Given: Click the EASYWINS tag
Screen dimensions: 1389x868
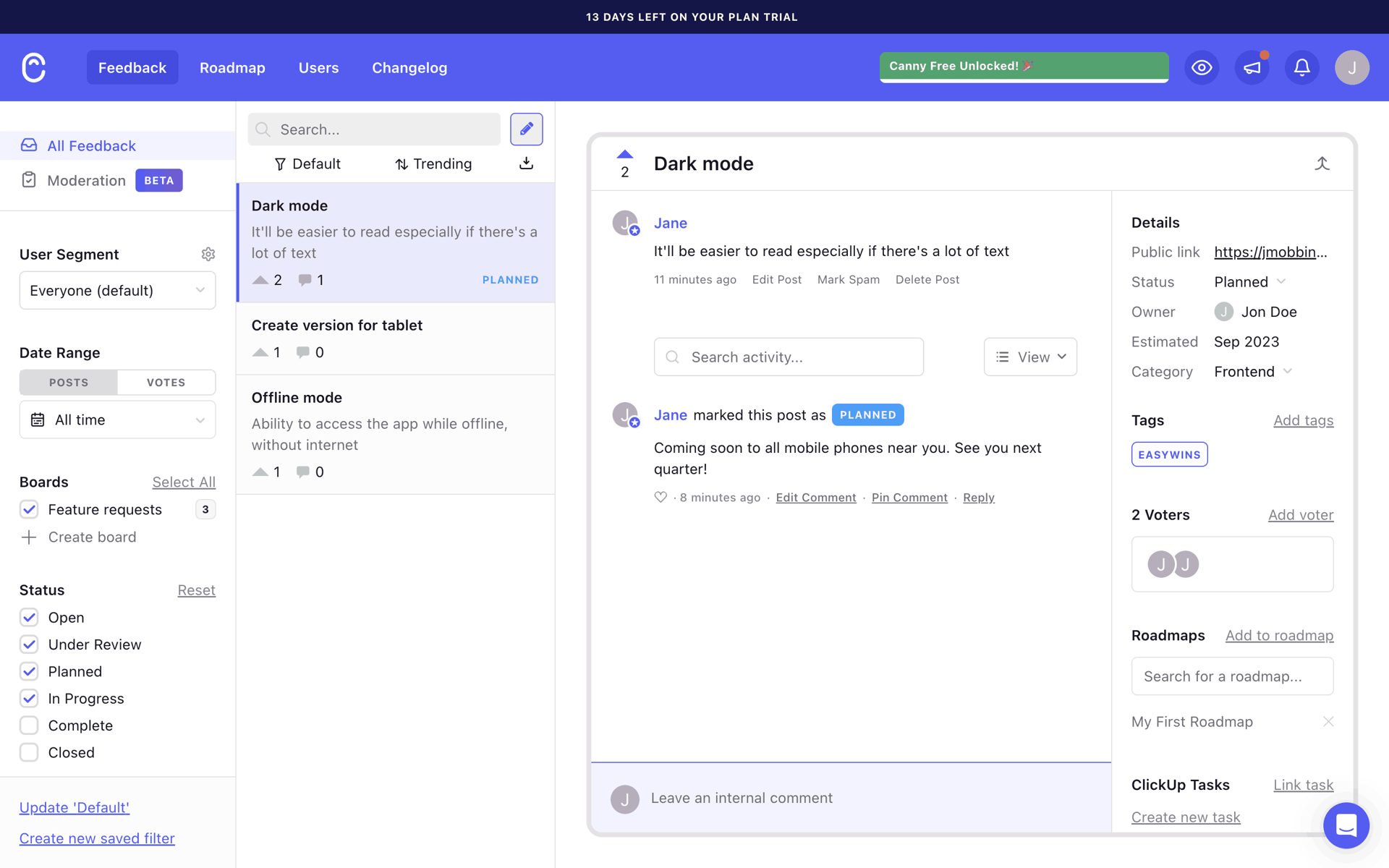Looking at the screenshot, I should [1169, 454].
